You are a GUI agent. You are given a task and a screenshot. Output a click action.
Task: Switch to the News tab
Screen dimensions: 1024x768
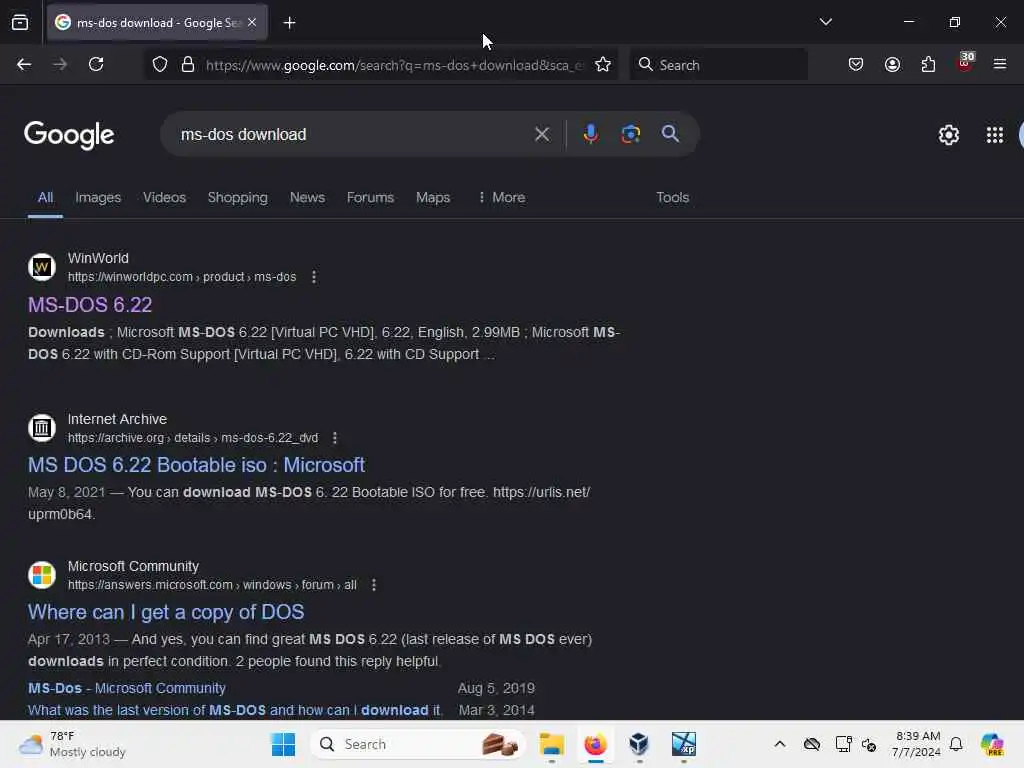pyautogui.click(x=307, y=197)
